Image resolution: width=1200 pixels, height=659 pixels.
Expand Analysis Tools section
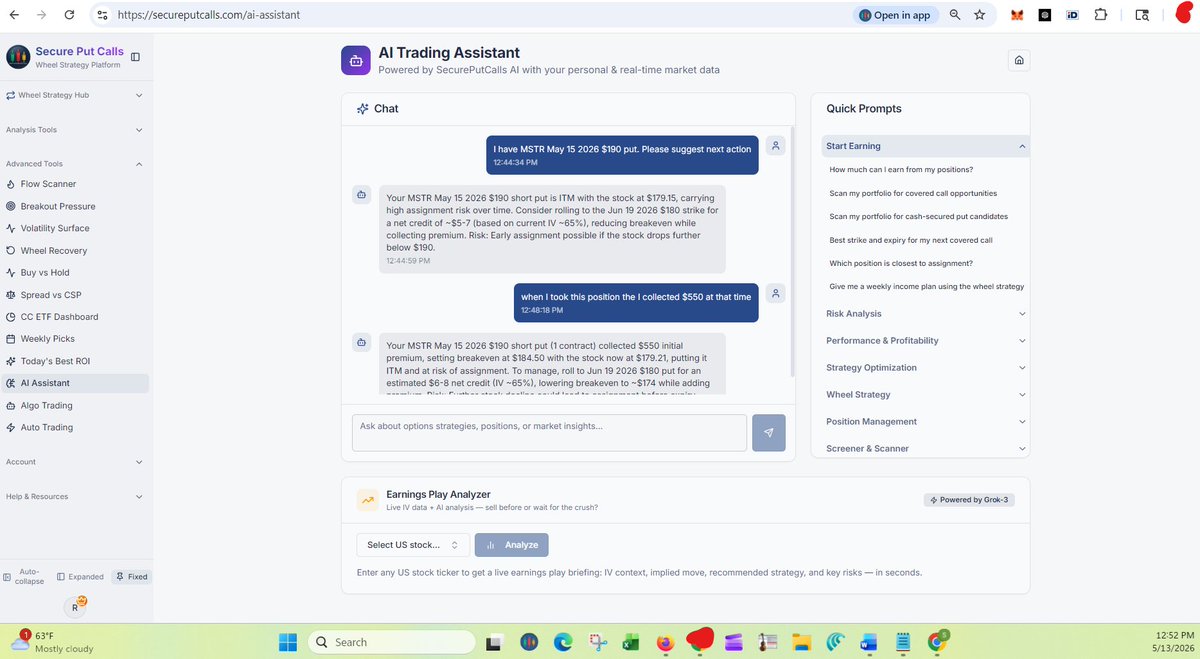(75, 130)
